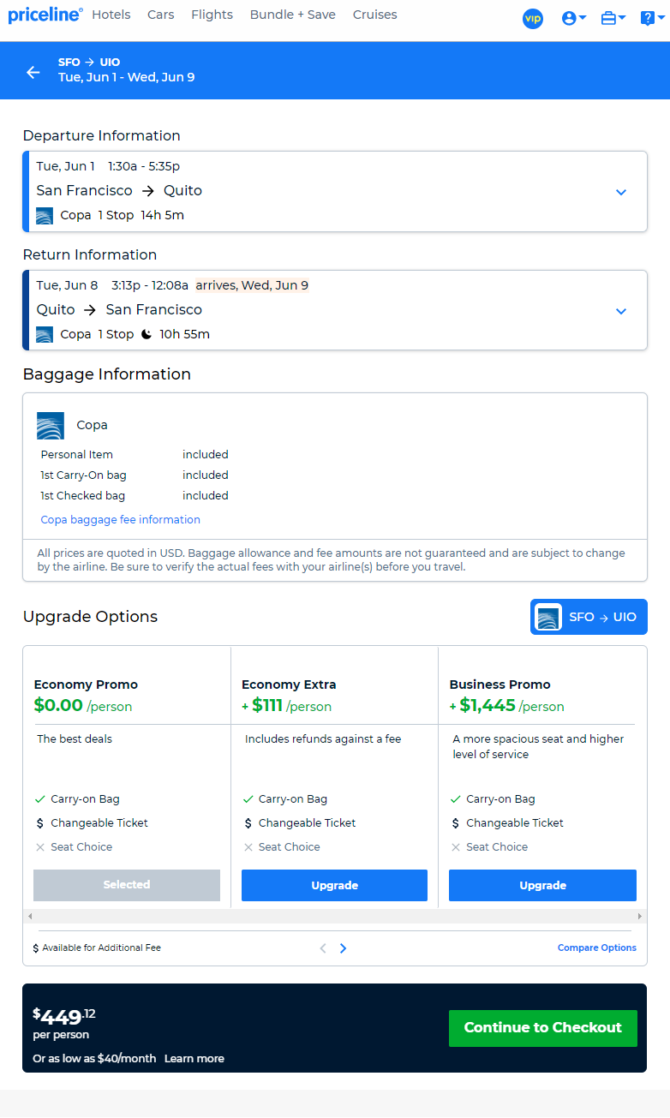Click the Seat Choice X icon under Business Promo
Viewport: 670px width, 1118px height.
click(455, 847)
